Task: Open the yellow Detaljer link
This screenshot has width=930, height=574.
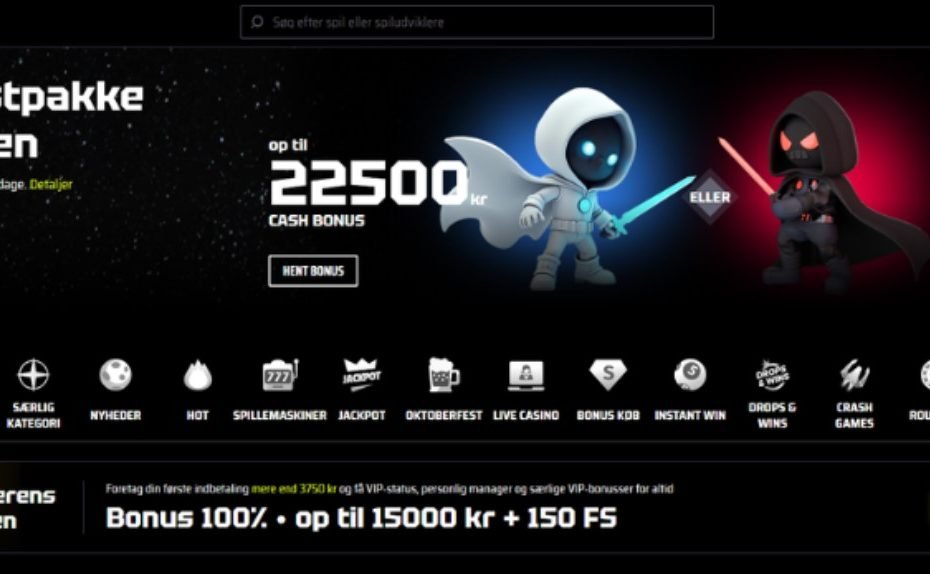Action: click(x=51, y=184)
